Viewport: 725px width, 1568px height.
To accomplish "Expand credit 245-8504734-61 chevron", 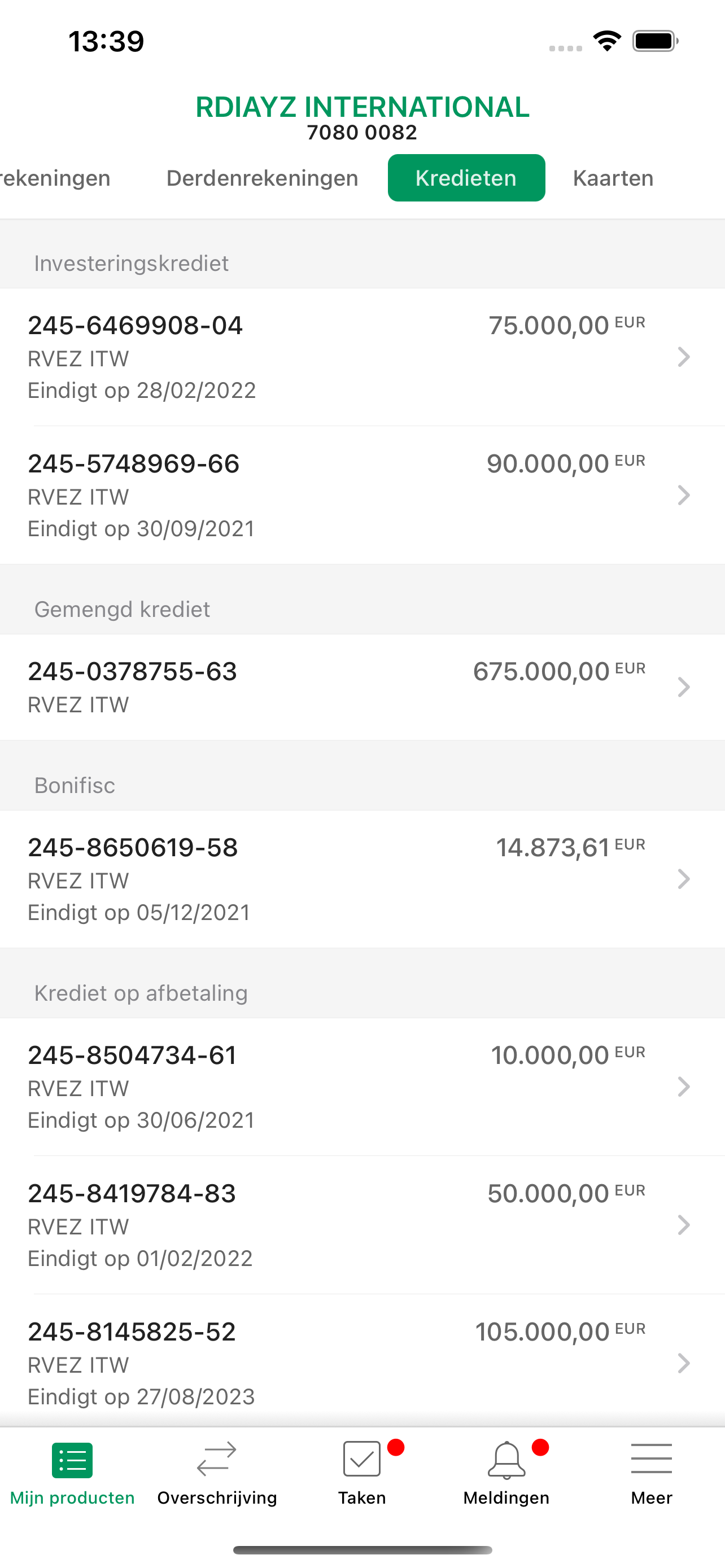I will pyautogui.click(x=684, y=1087).
